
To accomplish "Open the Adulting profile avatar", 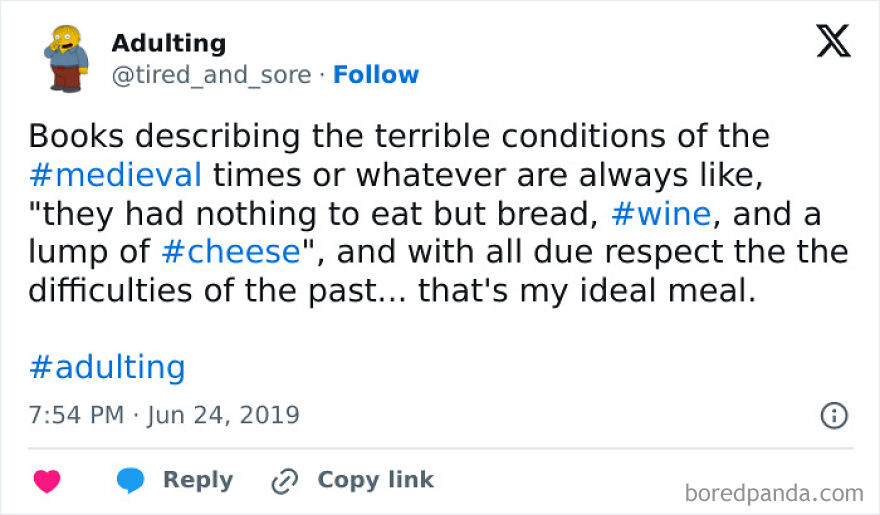I will coord(66,57).
